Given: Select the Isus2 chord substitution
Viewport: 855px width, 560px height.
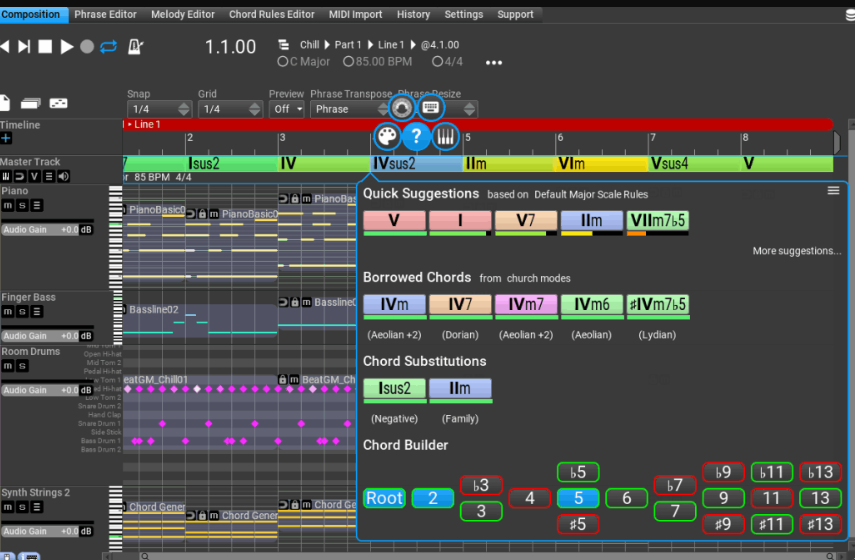Looking at the screenshot, I should click(x=394, y=390).
